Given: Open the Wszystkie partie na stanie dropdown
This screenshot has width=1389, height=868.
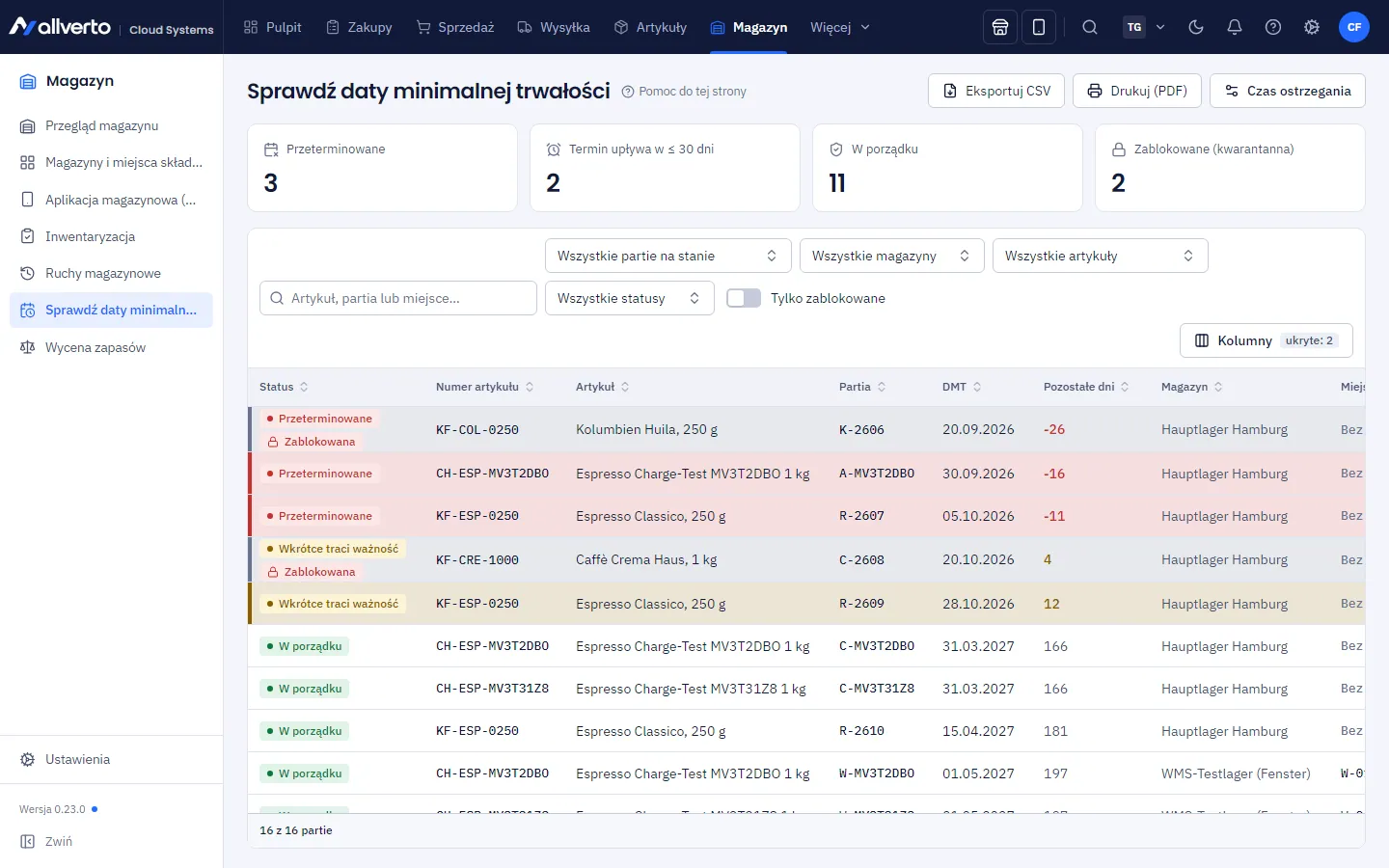Looking at the screenshot, I should click(x=668, y=256).
